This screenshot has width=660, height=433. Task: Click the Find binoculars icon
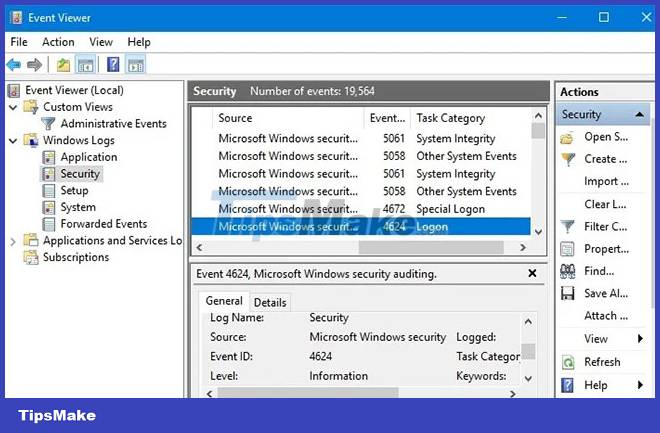coord(567,271)
